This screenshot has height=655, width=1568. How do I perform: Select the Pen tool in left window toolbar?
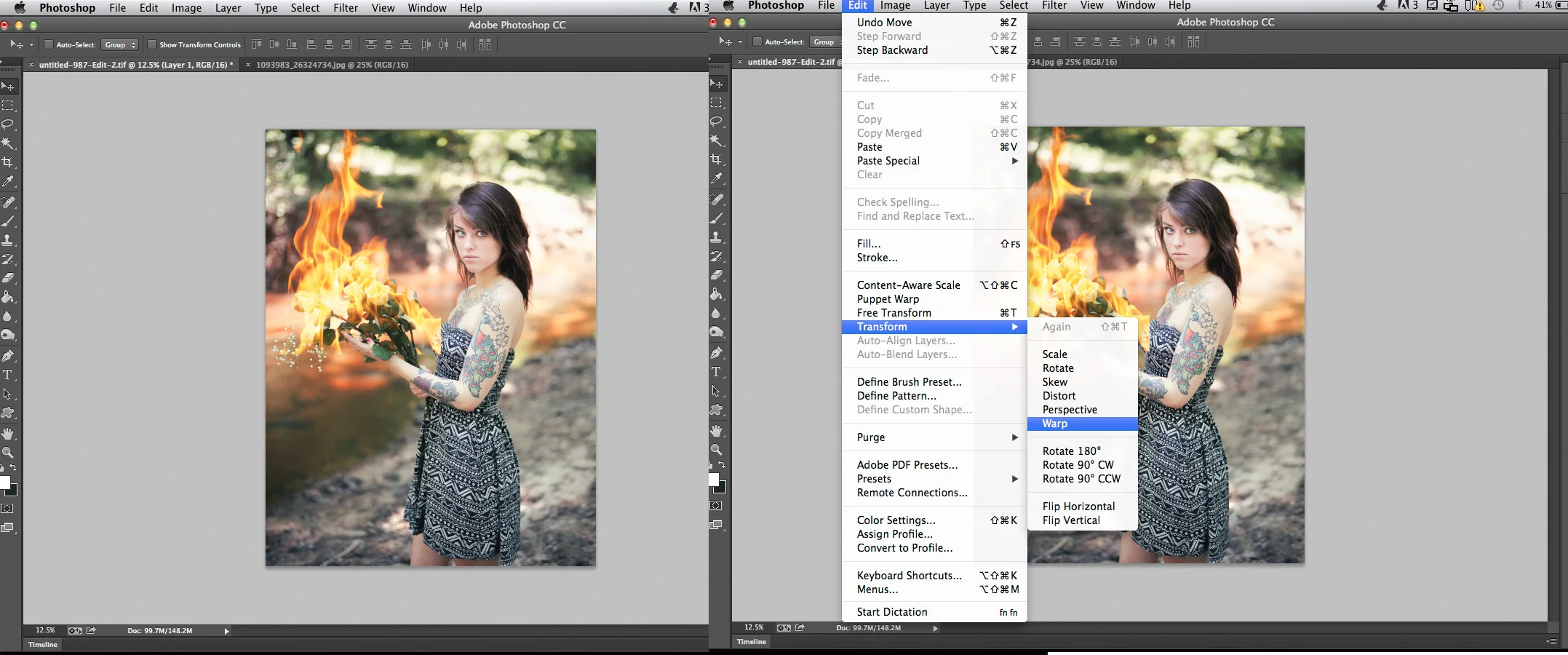coord(8,356)
